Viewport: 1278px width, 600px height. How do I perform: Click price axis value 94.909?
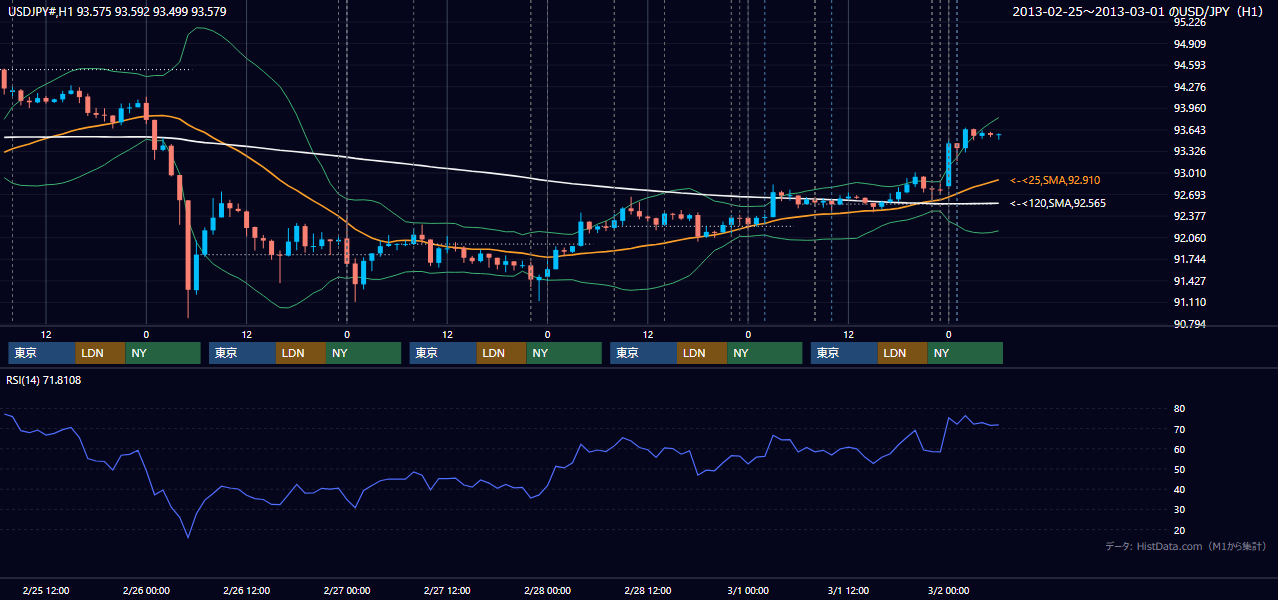[1190, 44]
